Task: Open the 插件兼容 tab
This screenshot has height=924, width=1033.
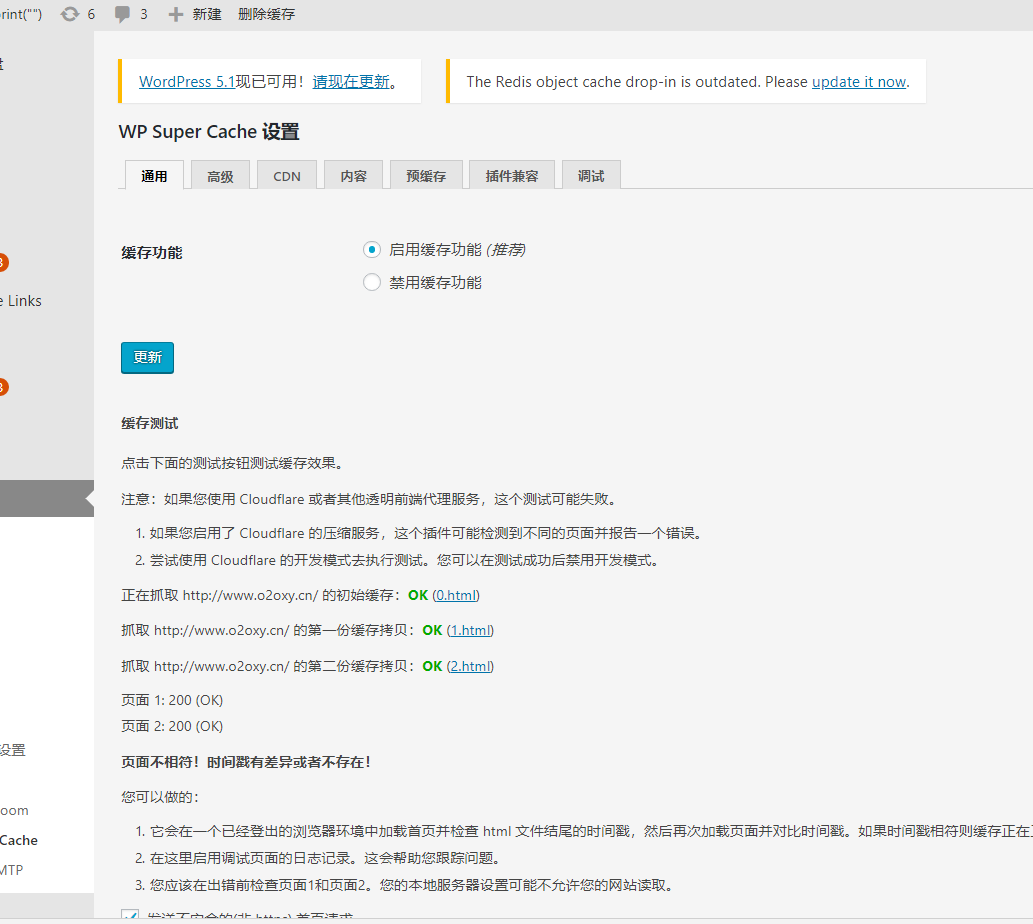Action: (512, 176)
